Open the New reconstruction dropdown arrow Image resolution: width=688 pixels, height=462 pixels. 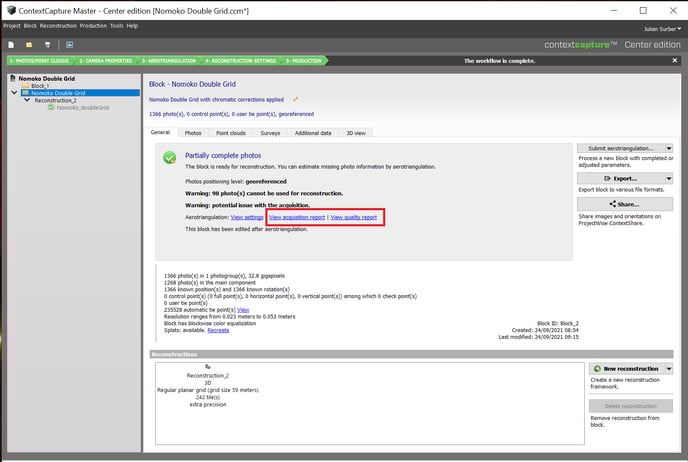click(669, 369)
